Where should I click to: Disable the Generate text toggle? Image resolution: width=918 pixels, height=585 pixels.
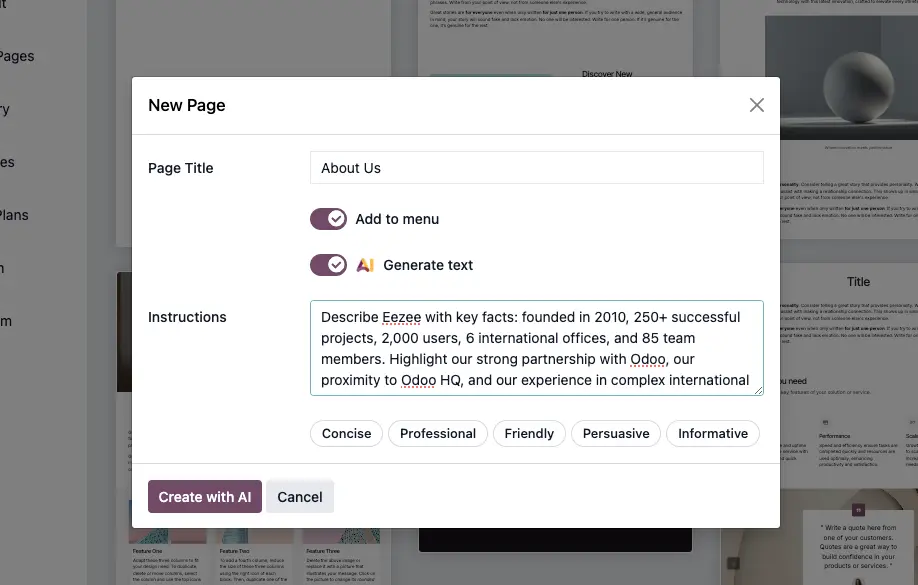(328, 264)
